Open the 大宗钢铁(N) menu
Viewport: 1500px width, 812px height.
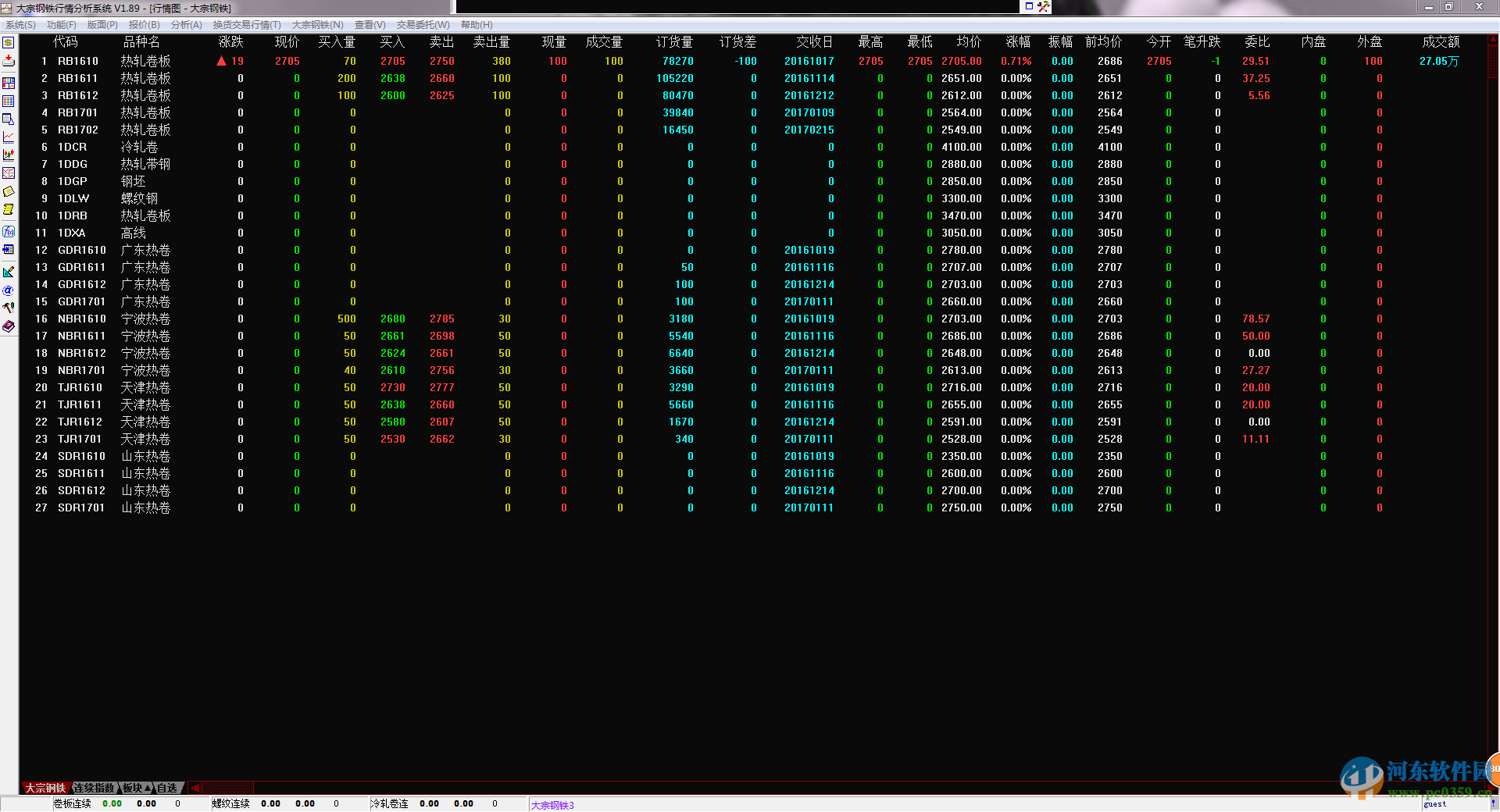pos(318,25)
